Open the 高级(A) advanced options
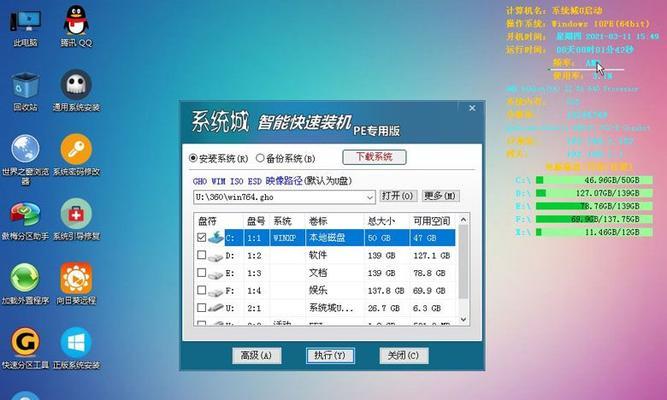Screen dimensions: 667x400 [257, 355]
